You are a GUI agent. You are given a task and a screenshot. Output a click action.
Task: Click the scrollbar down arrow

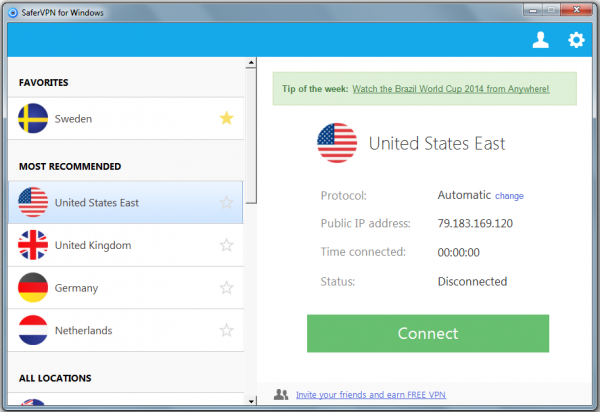pyautogui.click(x=251, y=401)
